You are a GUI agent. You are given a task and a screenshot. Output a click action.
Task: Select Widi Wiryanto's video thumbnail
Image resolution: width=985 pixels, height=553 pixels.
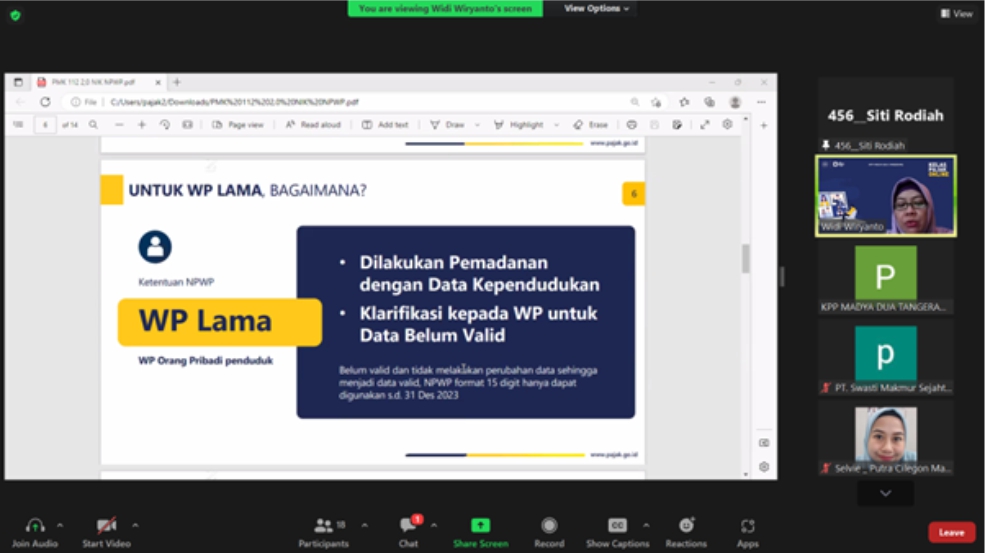(885, 195)
